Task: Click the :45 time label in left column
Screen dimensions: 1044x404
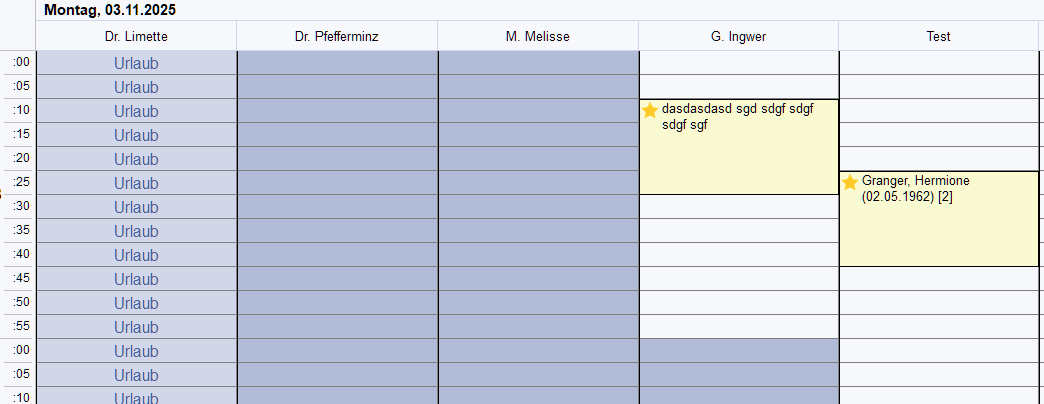Action: [21, 278]
